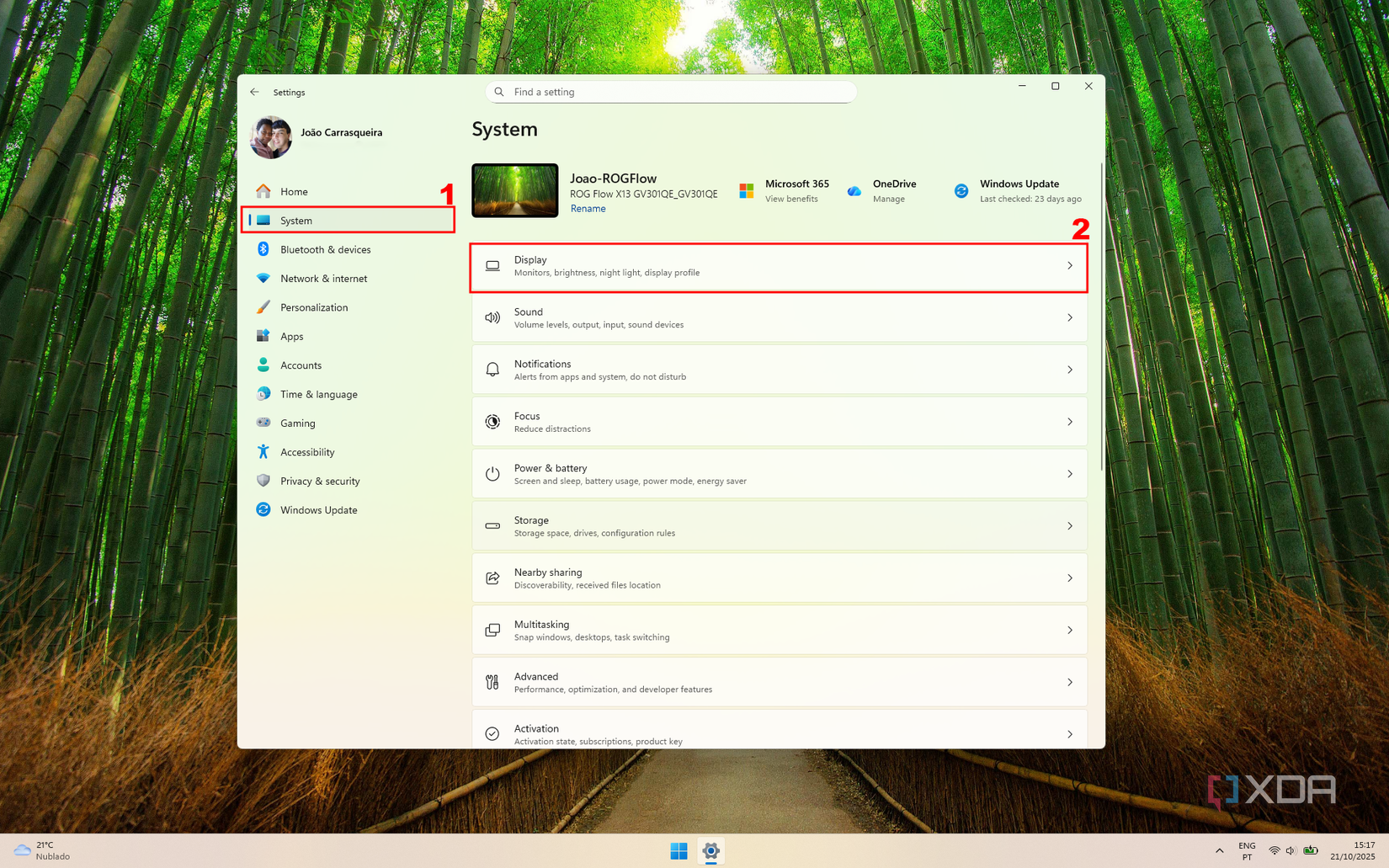1389x868 pixels.
Task: Open Sound settings via its chevron
Action: [1069, 318]
